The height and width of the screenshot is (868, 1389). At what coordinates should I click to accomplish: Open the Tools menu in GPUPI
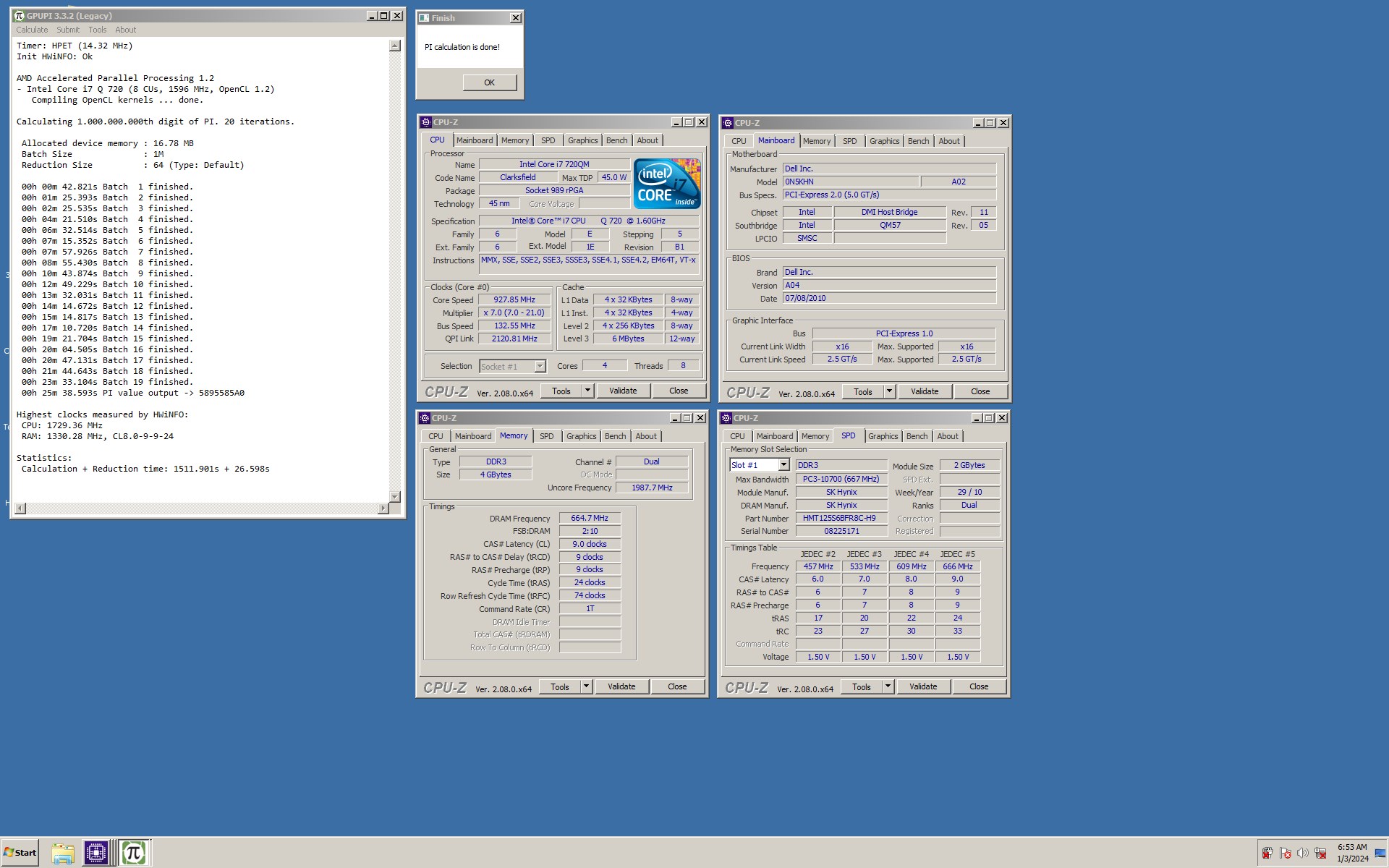click(x=98, y=30)
